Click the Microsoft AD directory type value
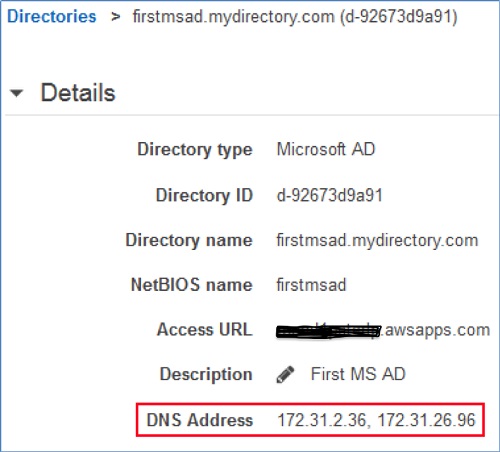 [326, 149]
